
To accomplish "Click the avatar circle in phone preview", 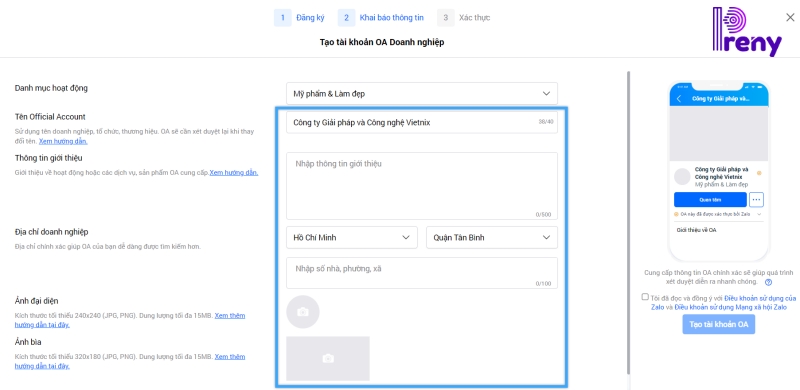I will click(x=682, y=176).
